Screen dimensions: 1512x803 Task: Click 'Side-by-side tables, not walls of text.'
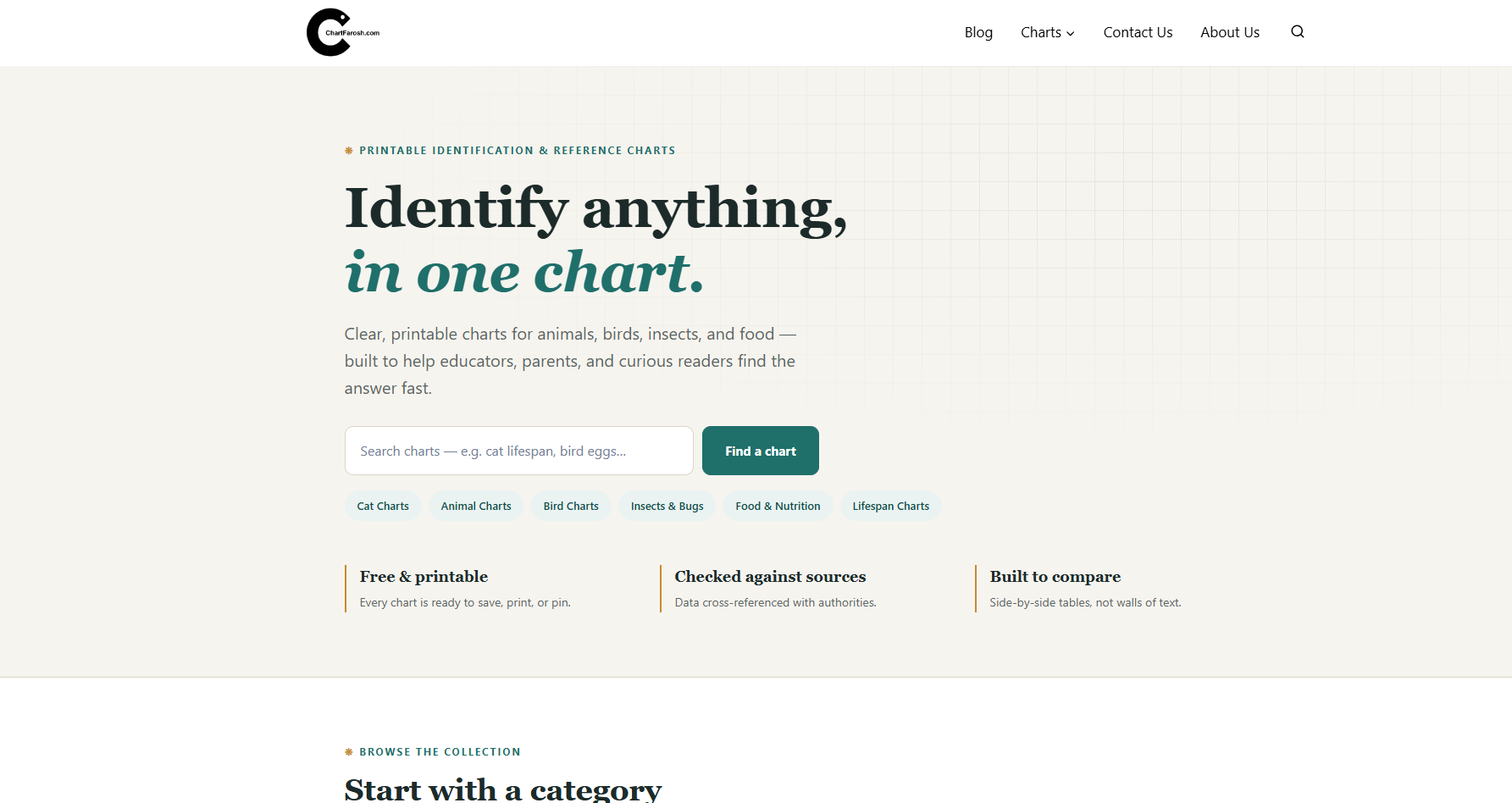point(1085,602)
